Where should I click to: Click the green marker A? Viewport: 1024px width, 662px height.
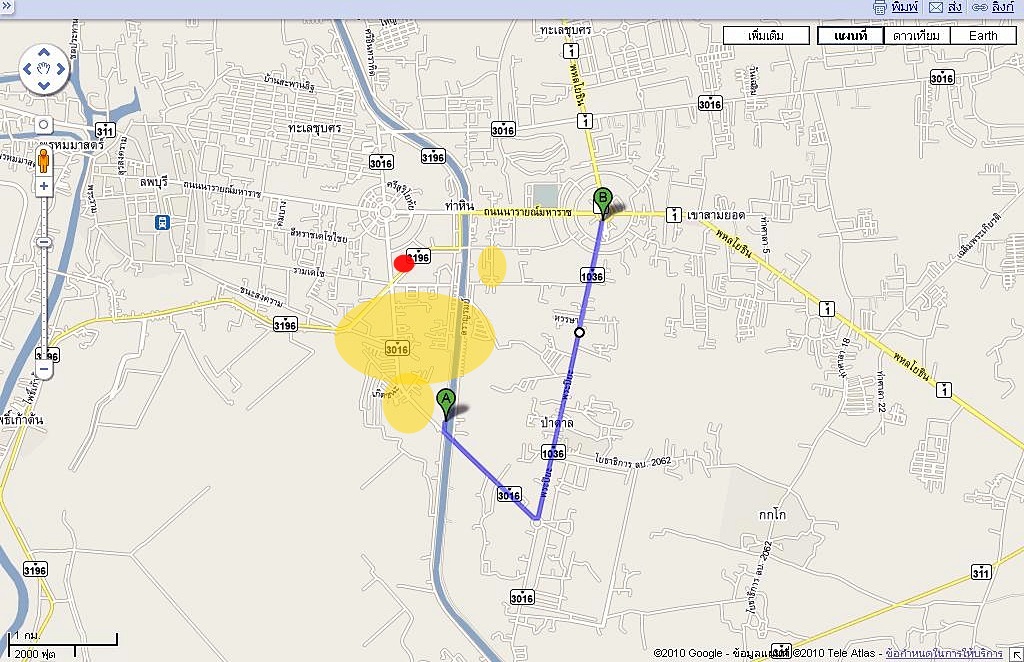tap(447, 402)
